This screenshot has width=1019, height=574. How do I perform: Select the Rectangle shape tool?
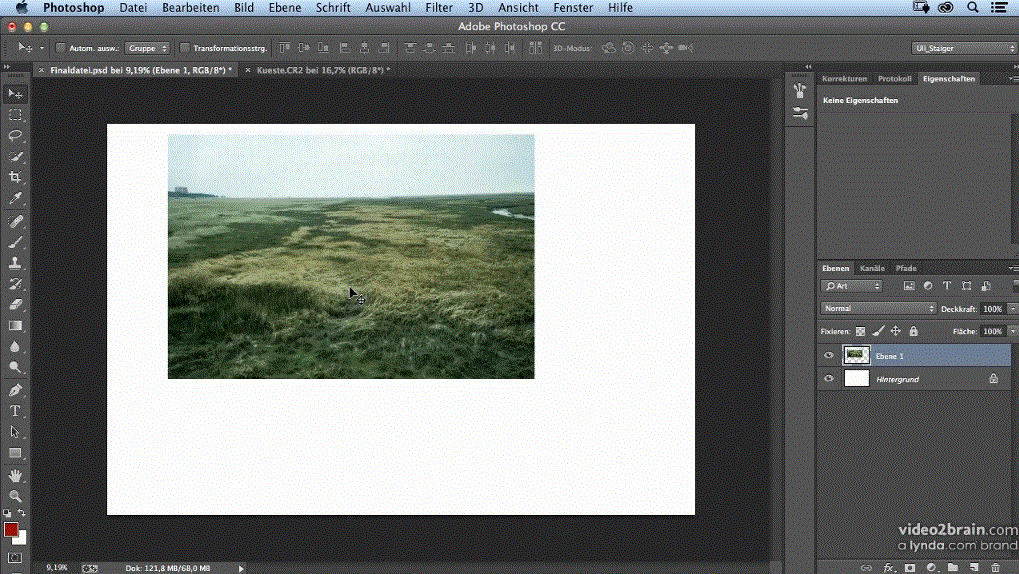tap(15, 453)
